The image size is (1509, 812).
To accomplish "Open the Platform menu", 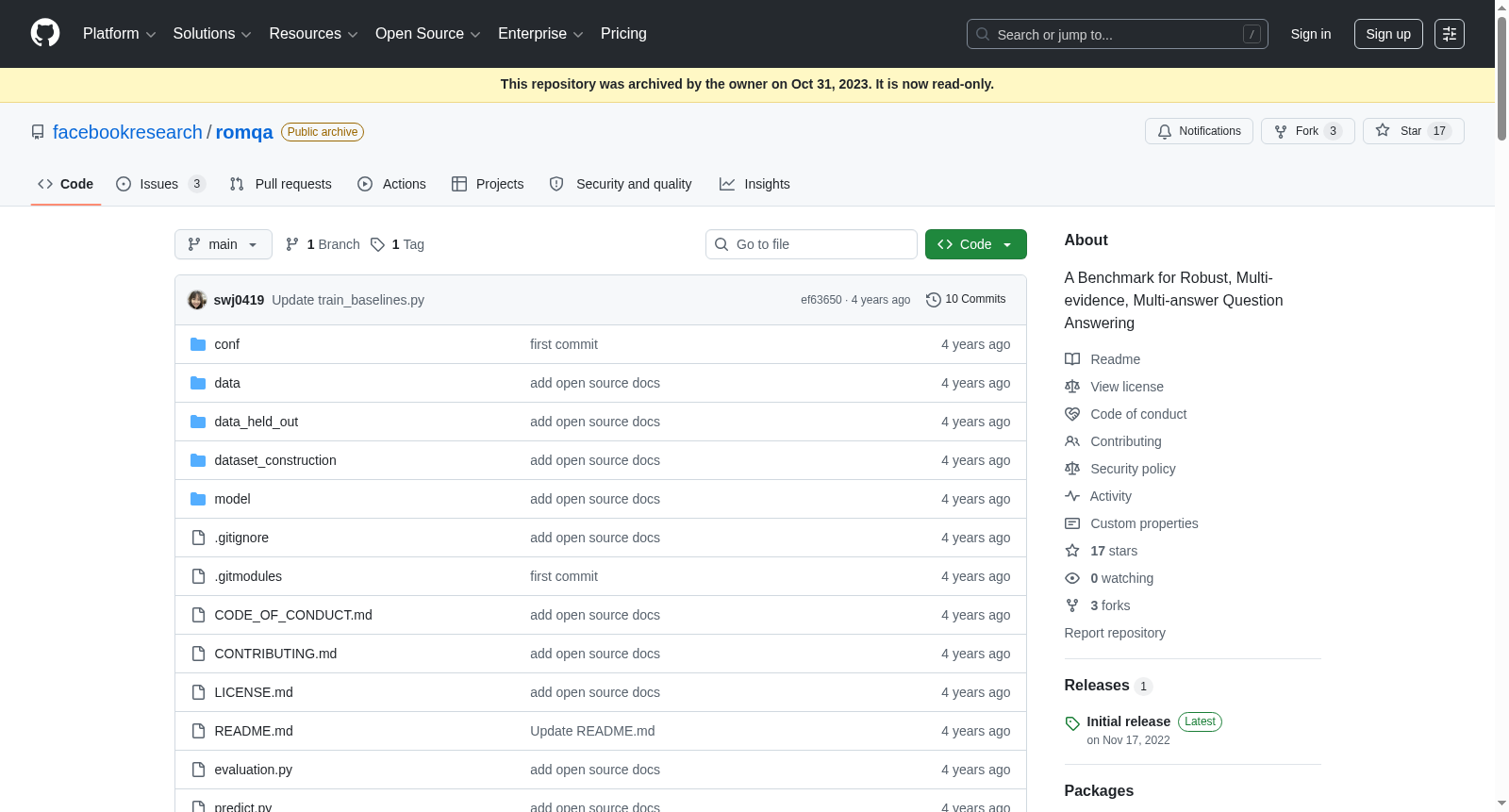I will point(119,34).
